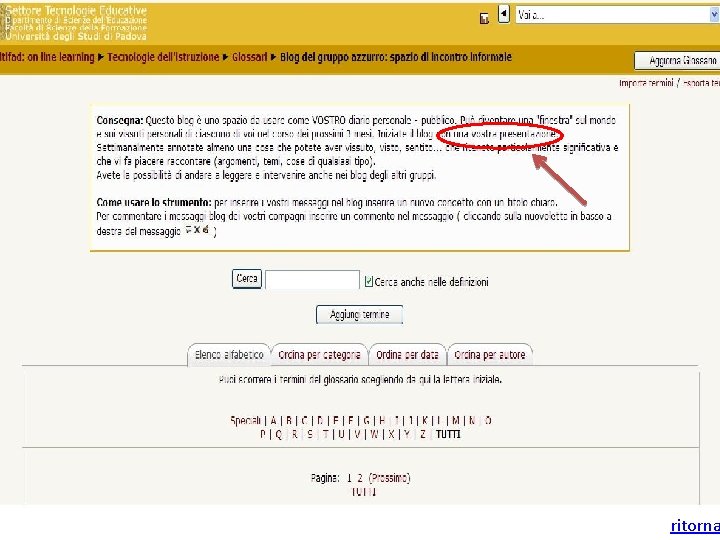Click the 'Importa termini' link
Viewport: 720px width, 540px height.
(646, 83)
